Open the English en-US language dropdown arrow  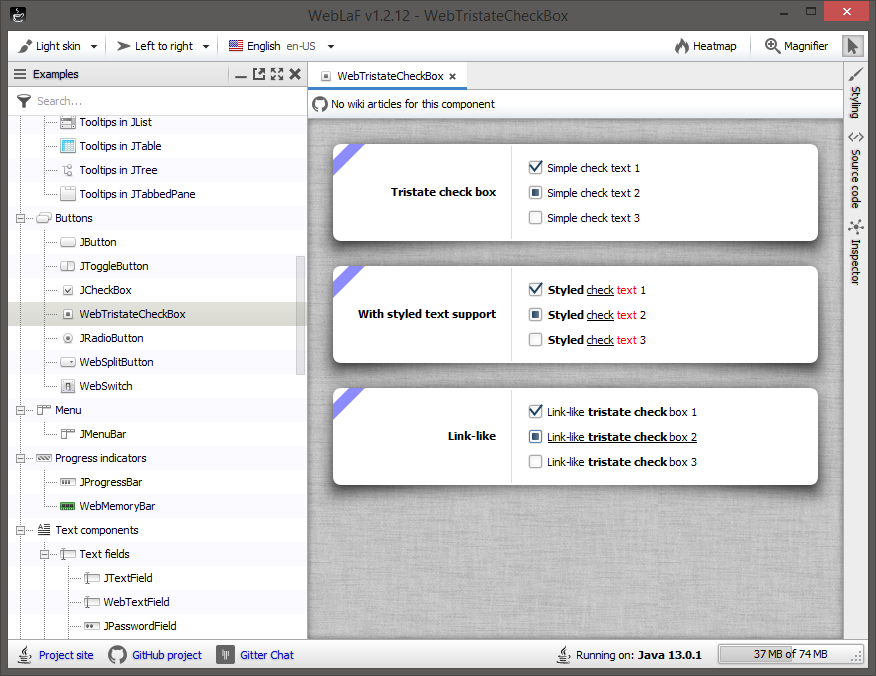point(331,46)
